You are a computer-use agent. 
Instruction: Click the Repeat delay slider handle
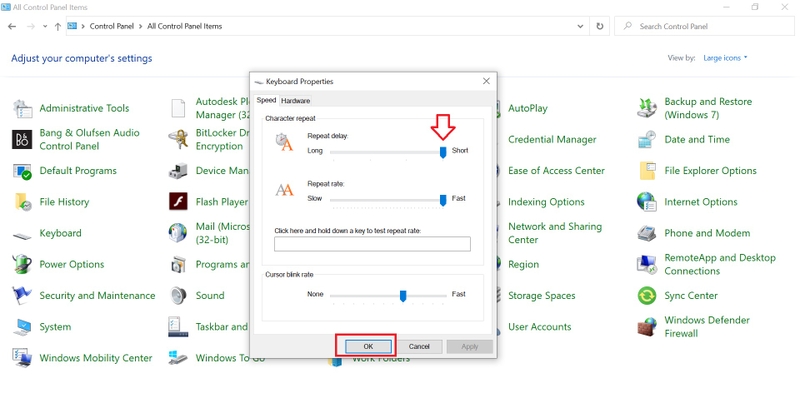point(443,152)
